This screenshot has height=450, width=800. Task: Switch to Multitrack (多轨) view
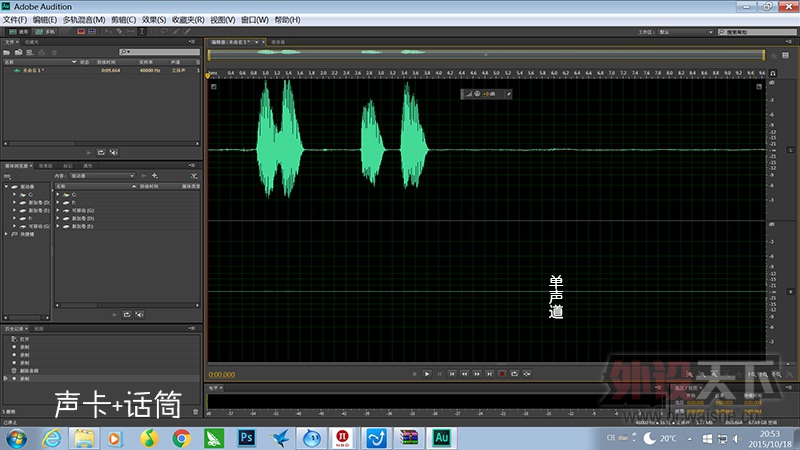45,32
